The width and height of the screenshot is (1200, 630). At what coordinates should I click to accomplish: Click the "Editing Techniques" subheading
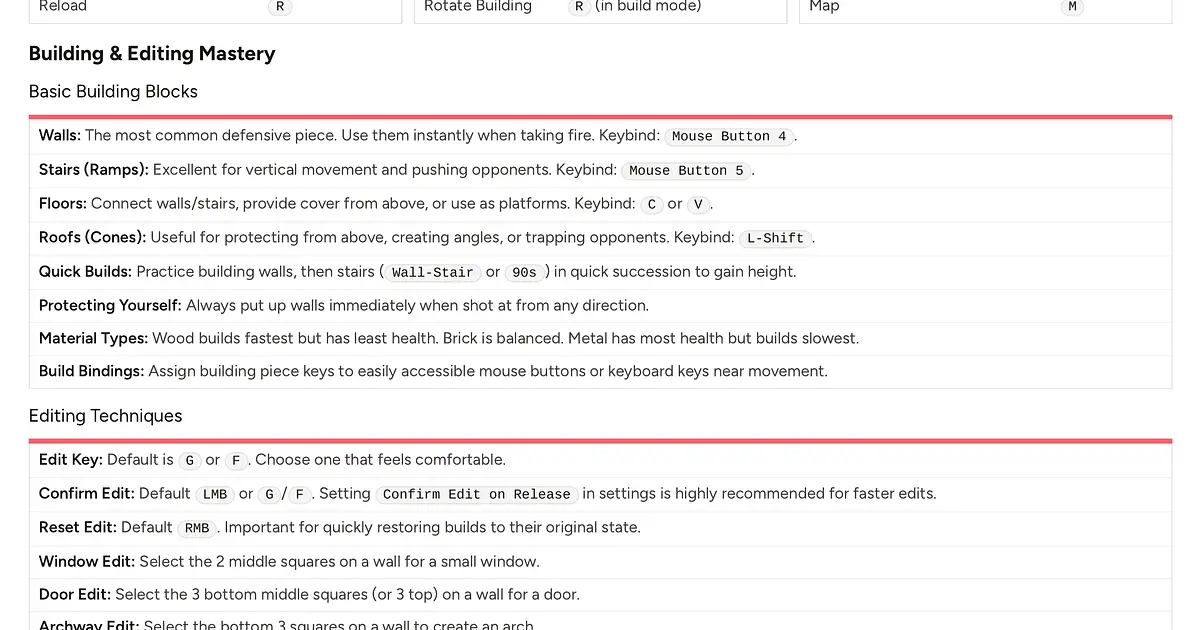[x=105, y=416]
